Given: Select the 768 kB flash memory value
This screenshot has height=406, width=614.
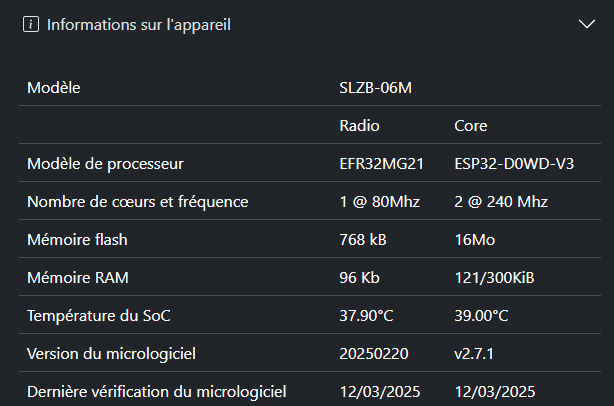Looking at the screenshot, I should click(x=363, y=240).
